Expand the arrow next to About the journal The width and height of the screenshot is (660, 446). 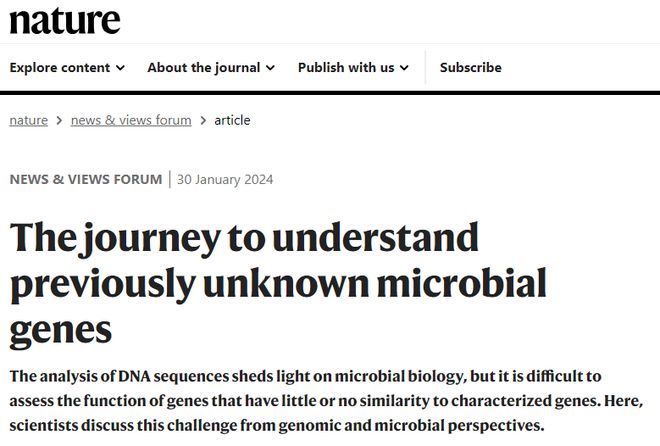coord(269,68)
